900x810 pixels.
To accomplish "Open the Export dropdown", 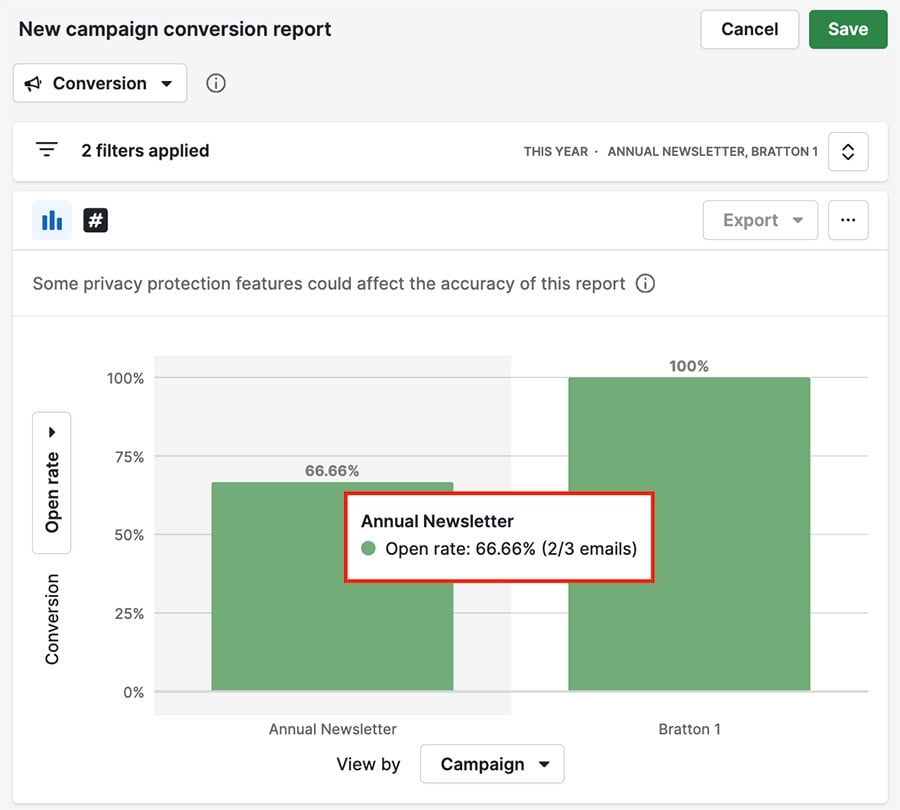I will click(760, 220).
